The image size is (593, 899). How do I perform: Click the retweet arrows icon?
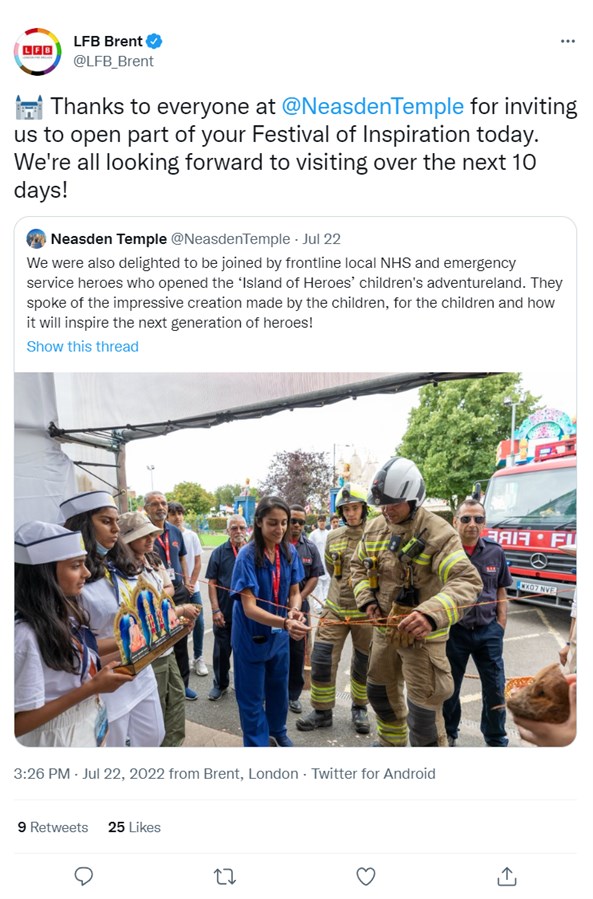coord(225,877)
